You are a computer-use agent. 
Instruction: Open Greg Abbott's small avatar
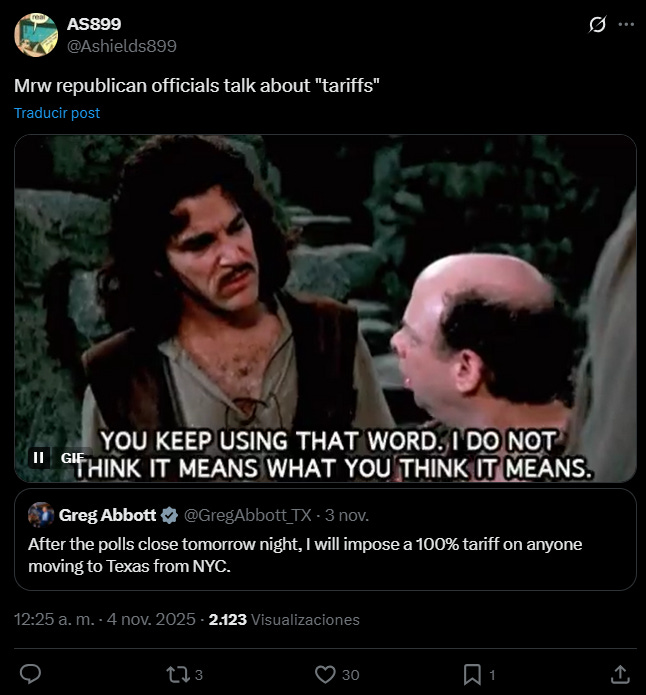(41, 515)
